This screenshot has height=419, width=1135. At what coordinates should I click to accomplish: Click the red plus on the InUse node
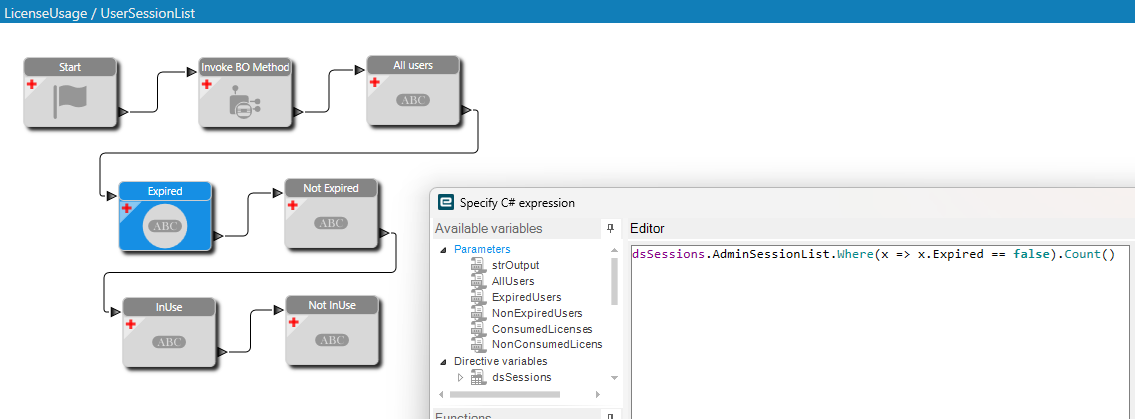tap(130, 324)
